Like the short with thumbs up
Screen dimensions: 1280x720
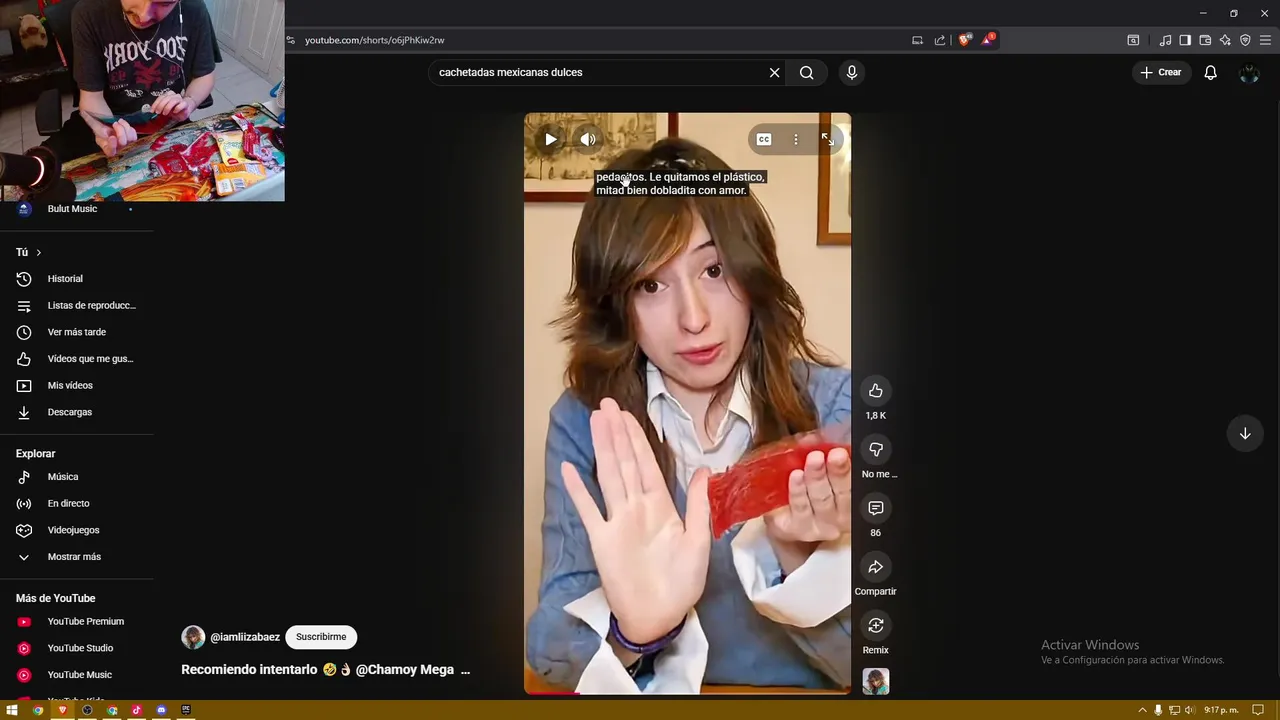tap(876, 391)
